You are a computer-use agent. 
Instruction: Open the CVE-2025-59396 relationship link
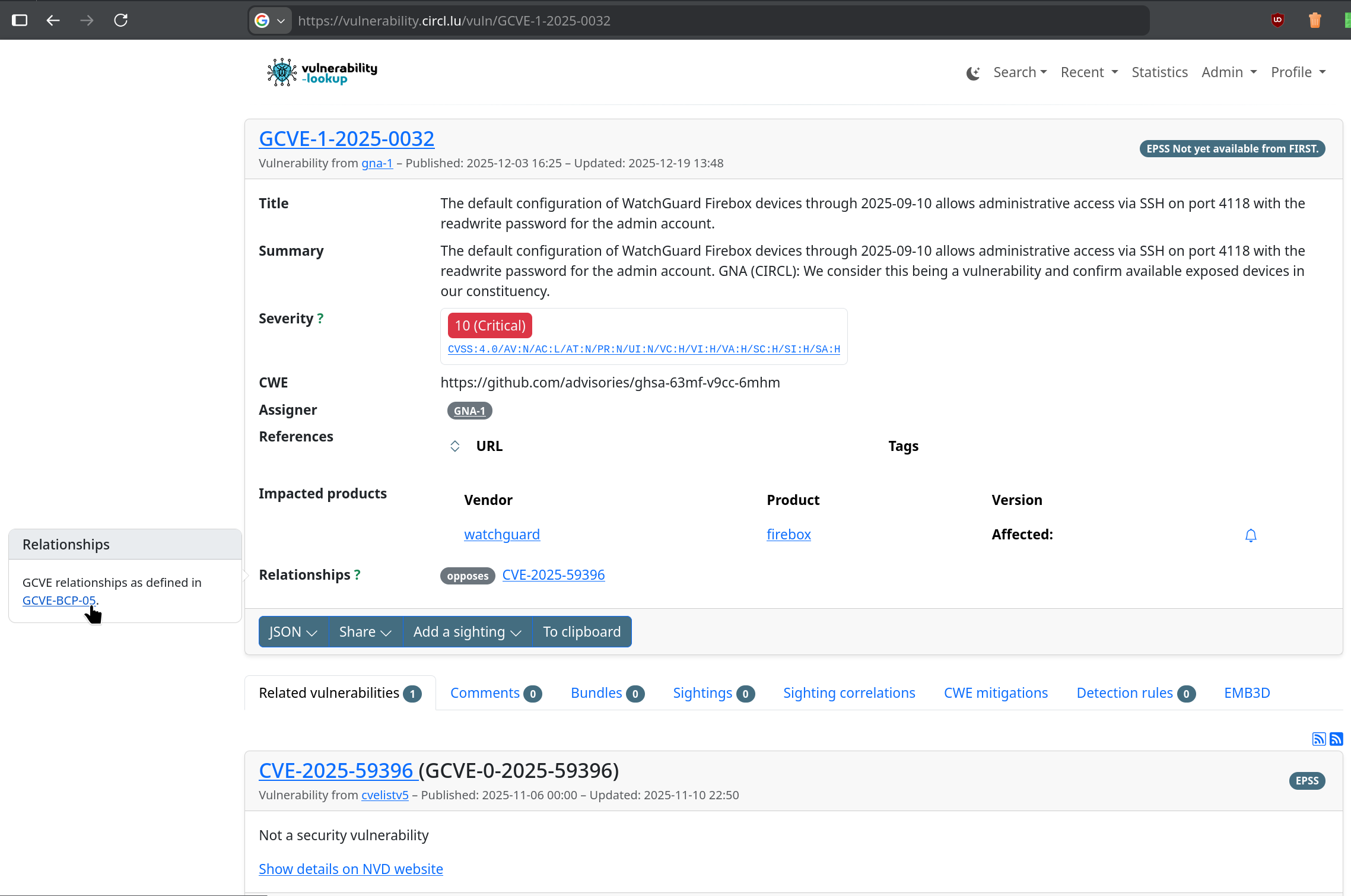(x=553, y=575)
